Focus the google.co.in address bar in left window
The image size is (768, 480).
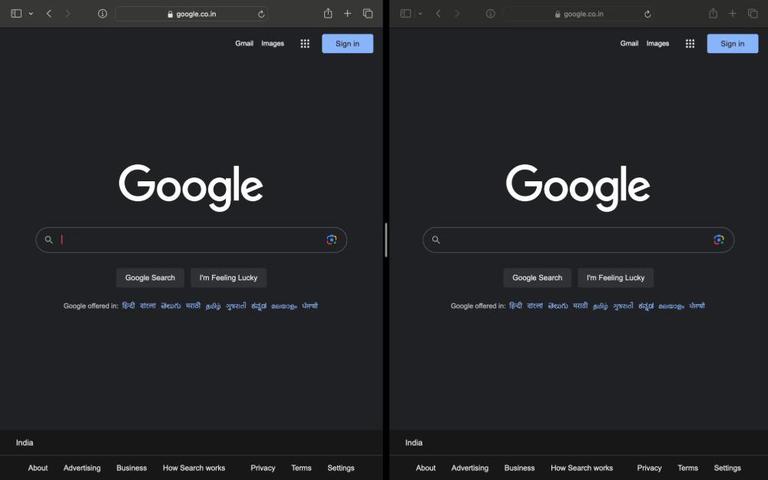(x=192, y=14)
